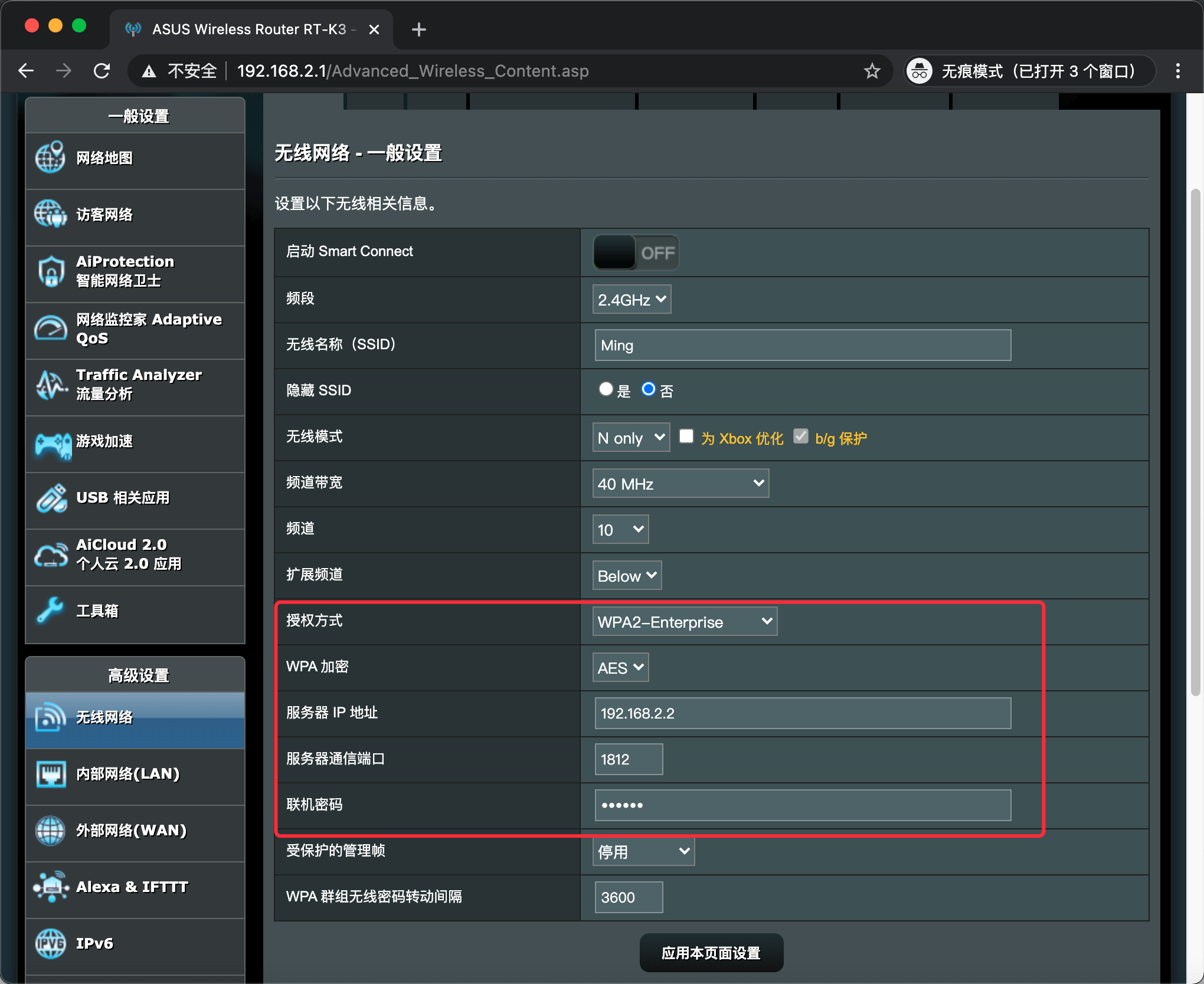Screen dimensions: 1204x984
Task: Click the Toolbox (工具箱) wrench icon
Action: [x=50, y=611]
